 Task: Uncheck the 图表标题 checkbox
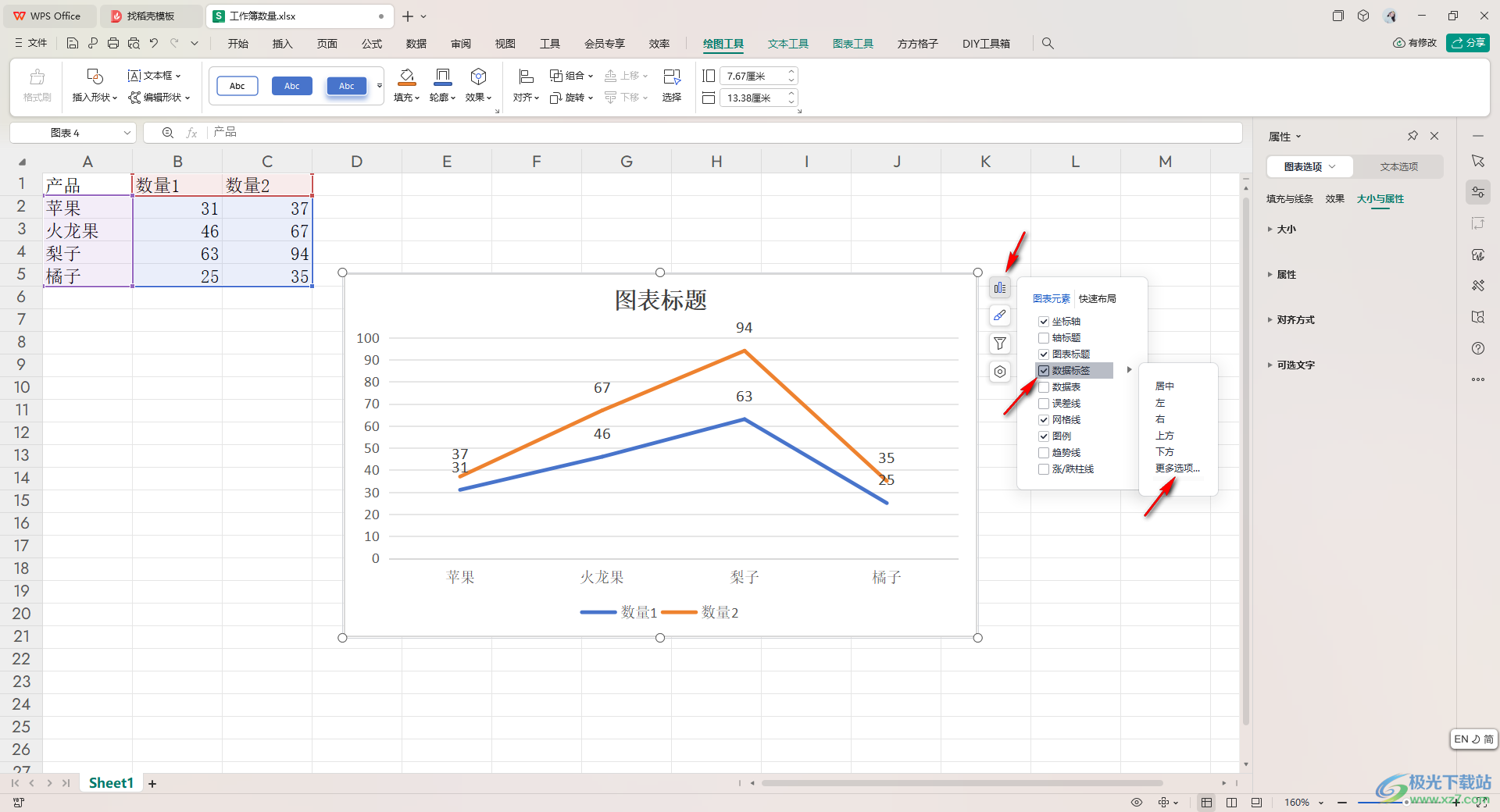tap(1044, 354)
